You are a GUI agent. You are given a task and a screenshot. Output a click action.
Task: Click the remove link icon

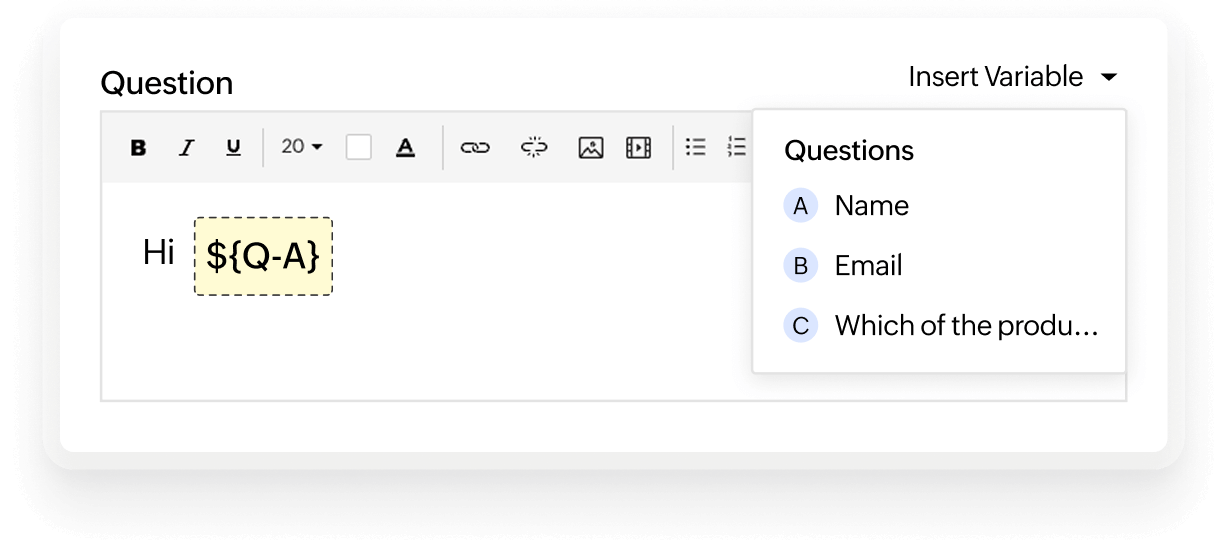[x=534, y=148]
